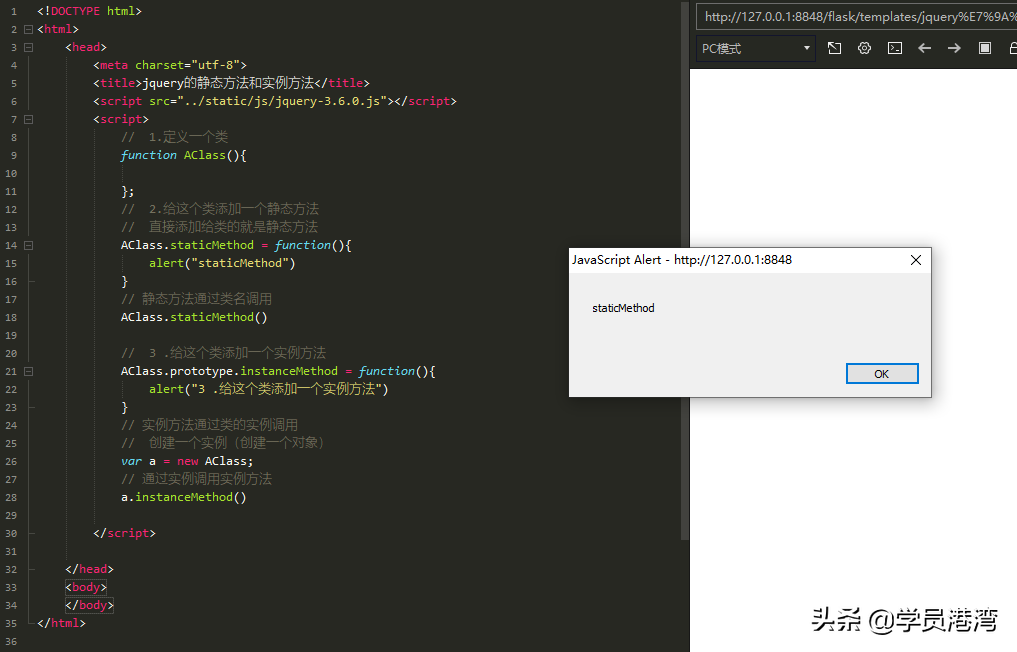Click alert("staticMethod") on line 15

(x=222, y=263)
